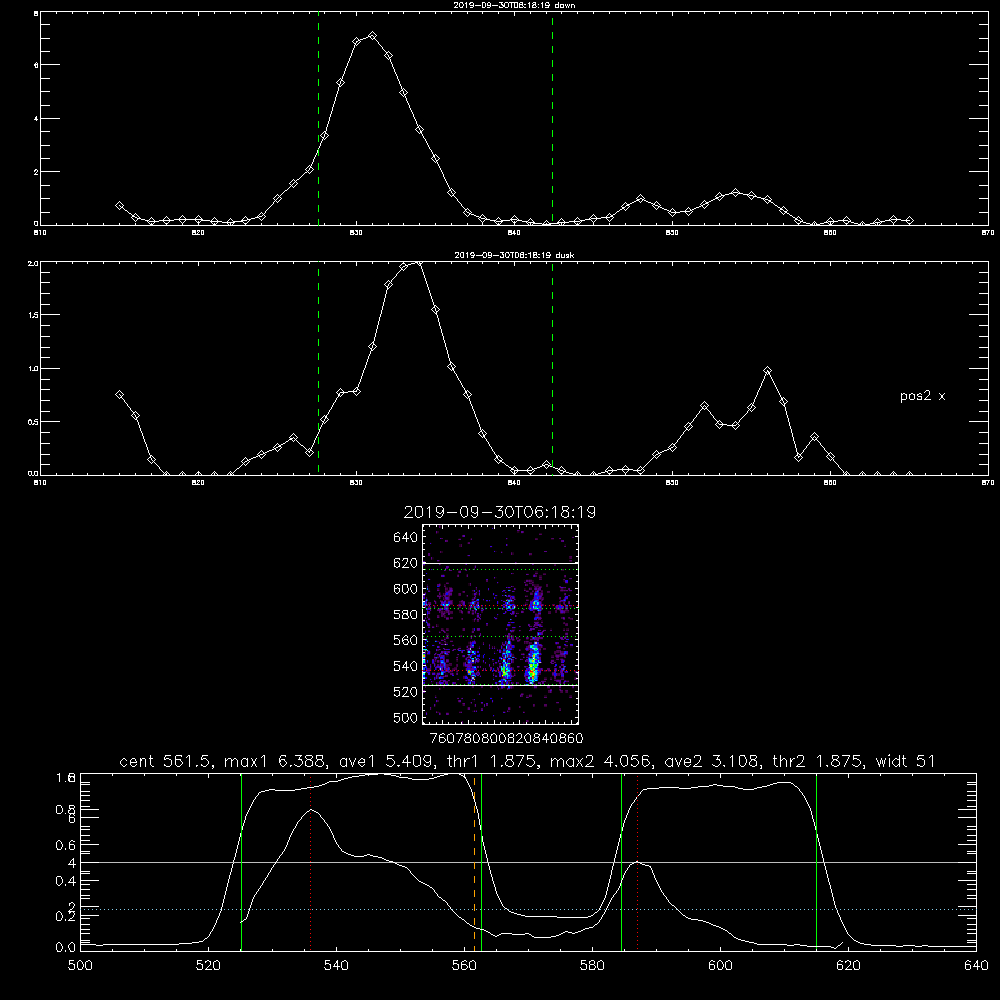
Task: Click the first red dotted peak line near 536
Action: click(311, 861)
